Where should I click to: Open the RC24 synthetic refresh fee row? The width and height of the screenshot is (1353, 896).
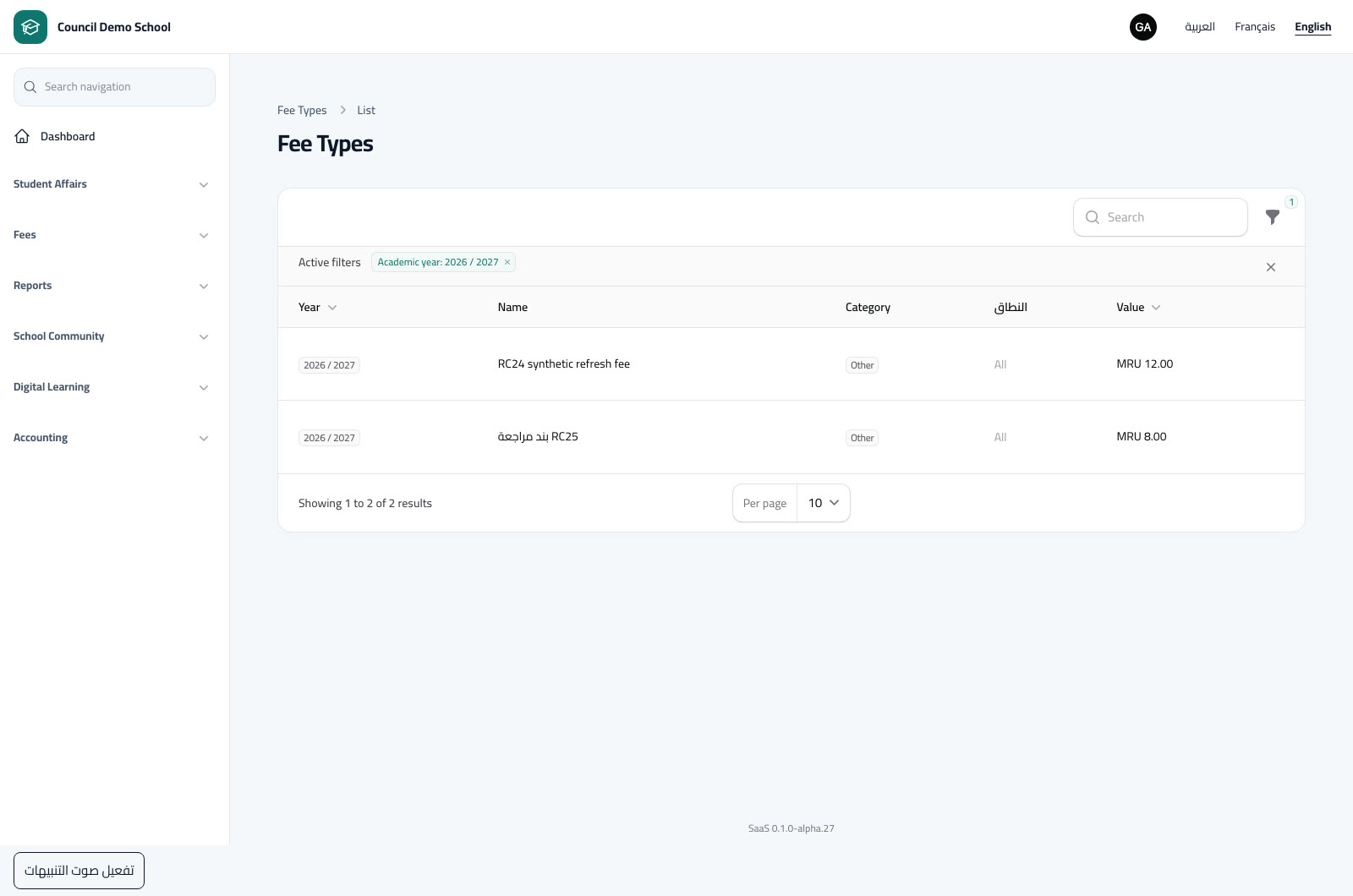[x=792, y=364]
